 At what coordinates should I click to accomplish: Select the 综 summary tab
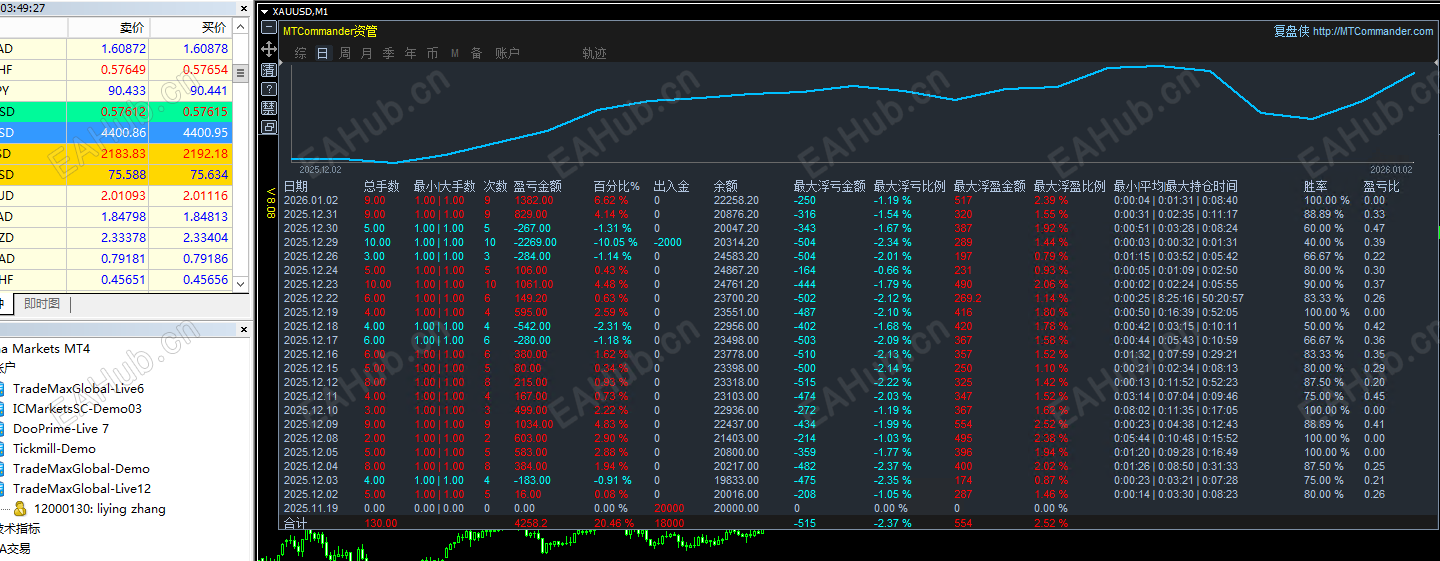point(301,53)
